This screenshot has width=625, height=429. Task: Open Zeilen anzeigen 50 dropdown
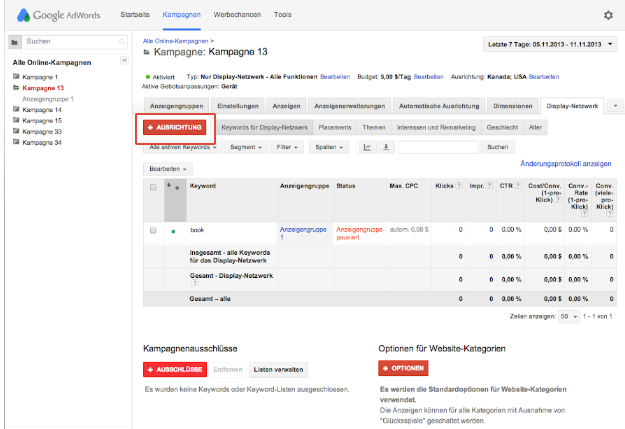coord(569,317)
